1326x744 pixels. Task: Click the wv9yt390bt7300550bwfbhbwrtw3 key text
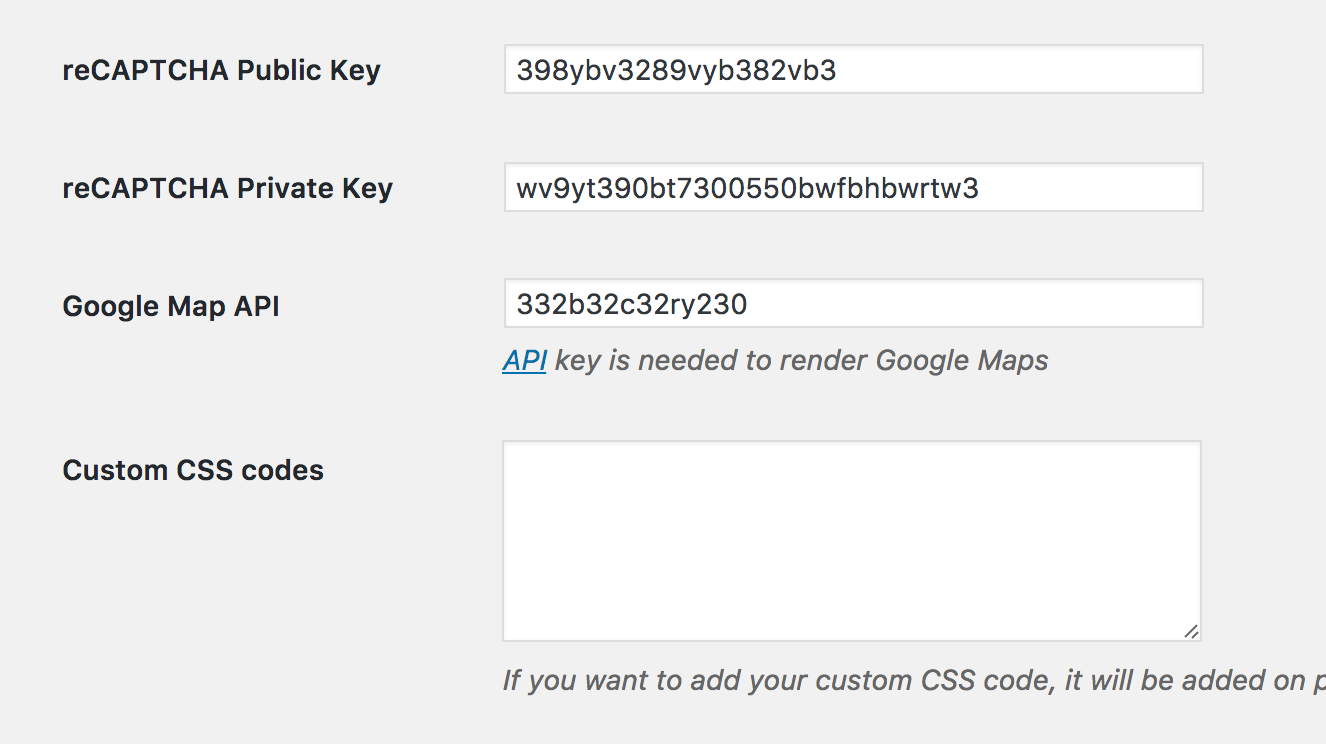tap(747, 188)
